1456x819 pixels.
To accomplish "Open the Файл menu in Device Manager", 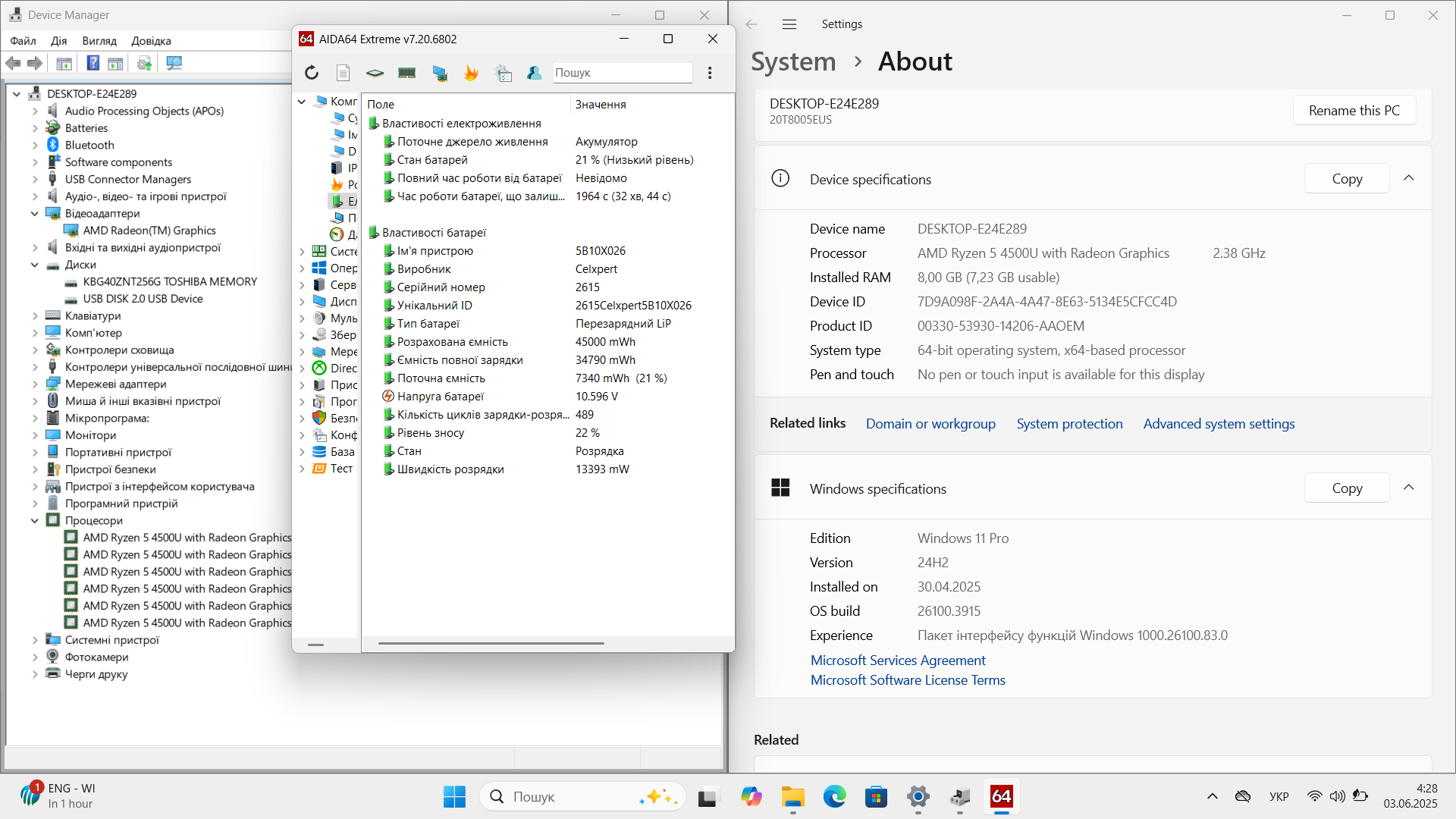I will point(24,41).
